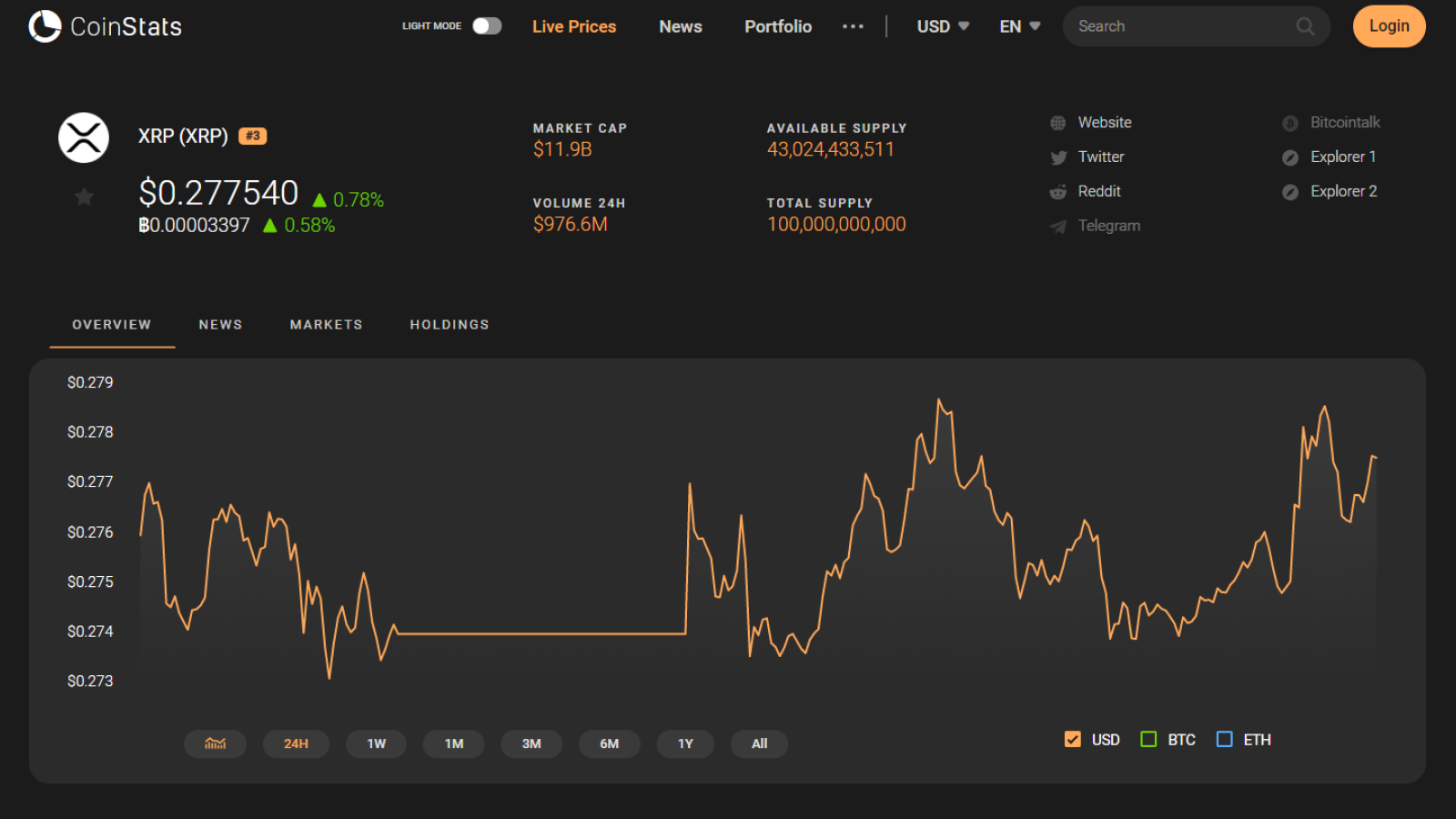The width and height of the screenshot is (1456, 819).
Task: Click the ฿0.00003397 BTC price
Action: pos(194,226)
